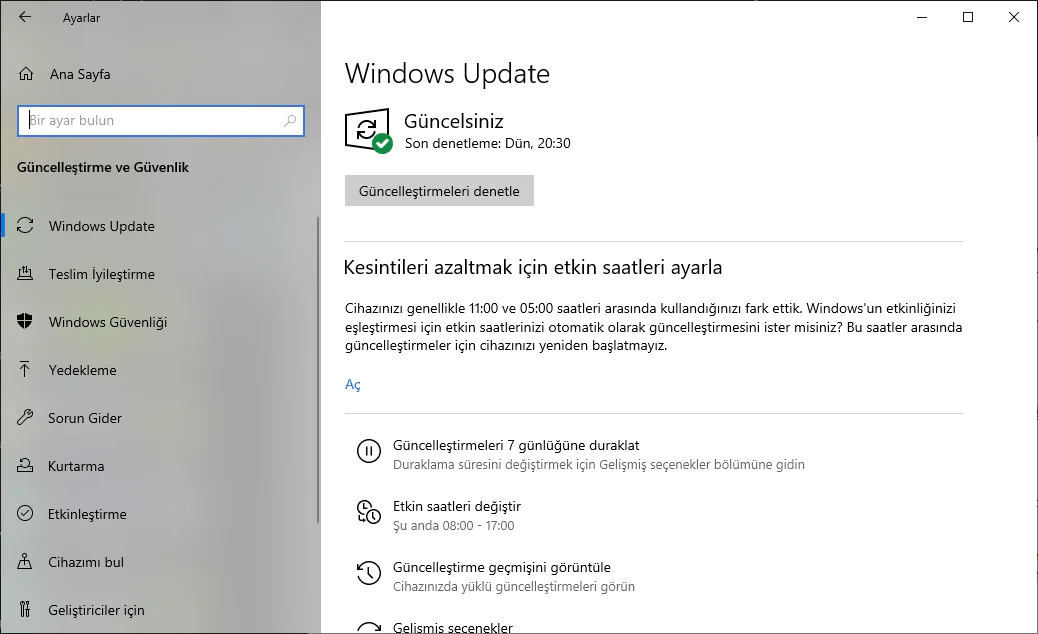The image size is (1038, 634).
Task: Click the search magnifier icon
Action: click(x=290, y=121)
